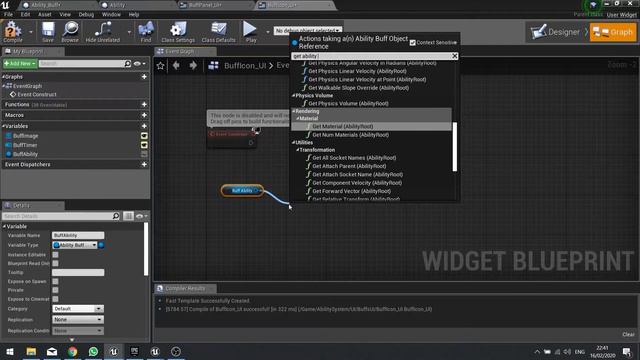Navigate back in graph history

click(x=176, y=65)
